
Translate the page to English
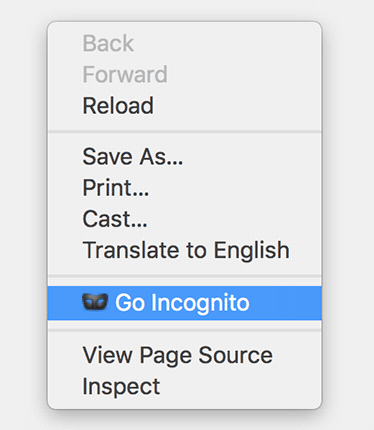pos(185,250)
